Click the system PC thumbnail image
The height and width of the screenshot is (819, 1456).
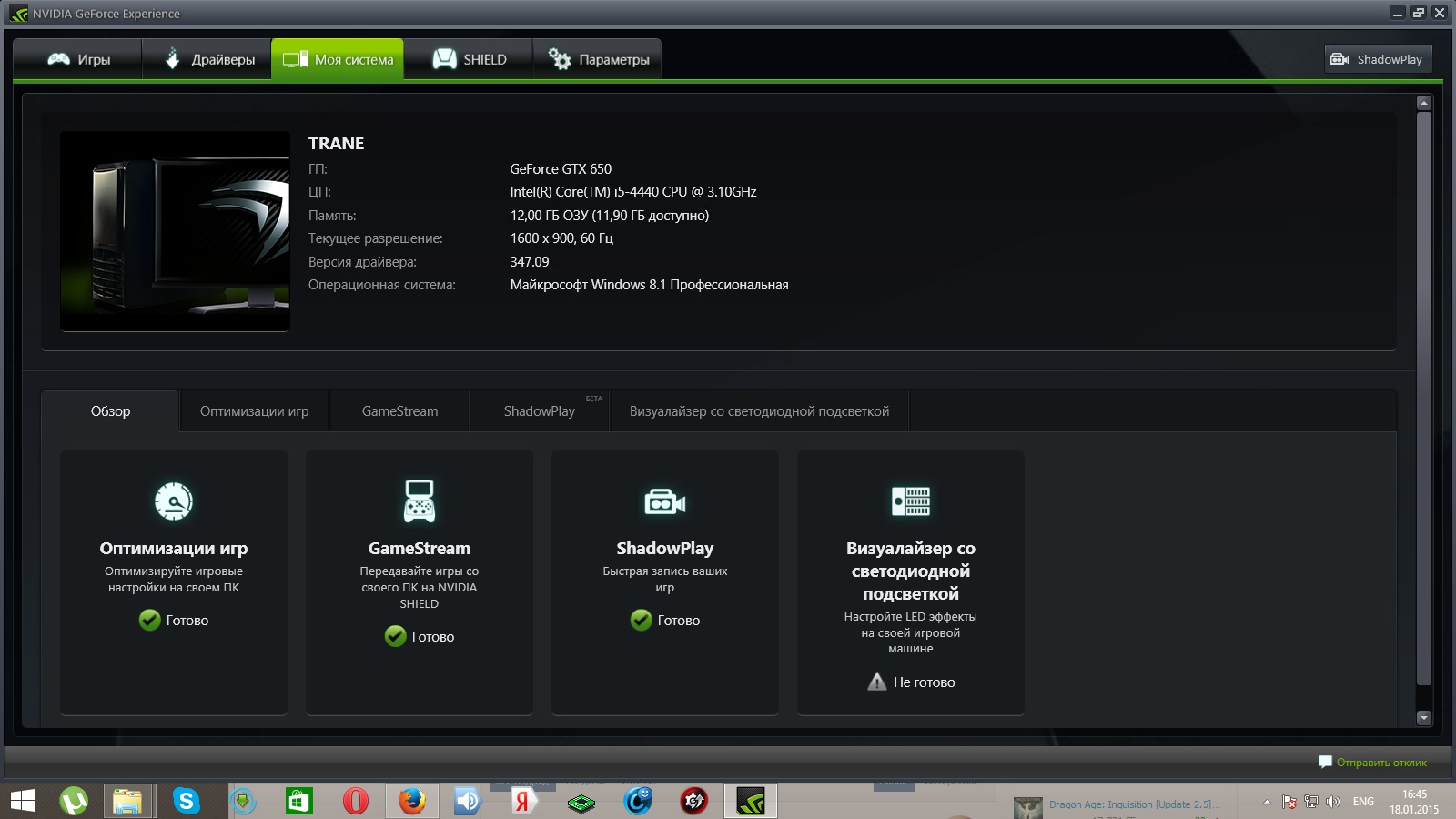pos(175,231)
